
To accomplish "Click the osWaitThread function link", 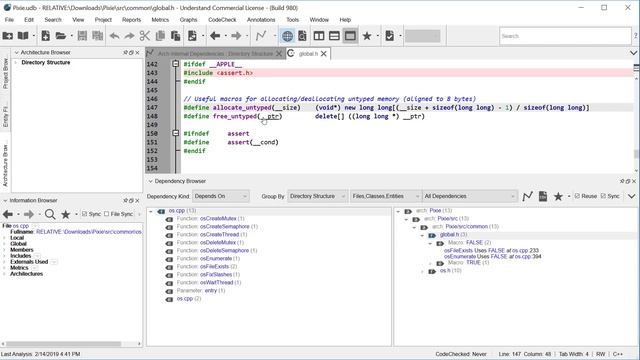I will [216, 282].
